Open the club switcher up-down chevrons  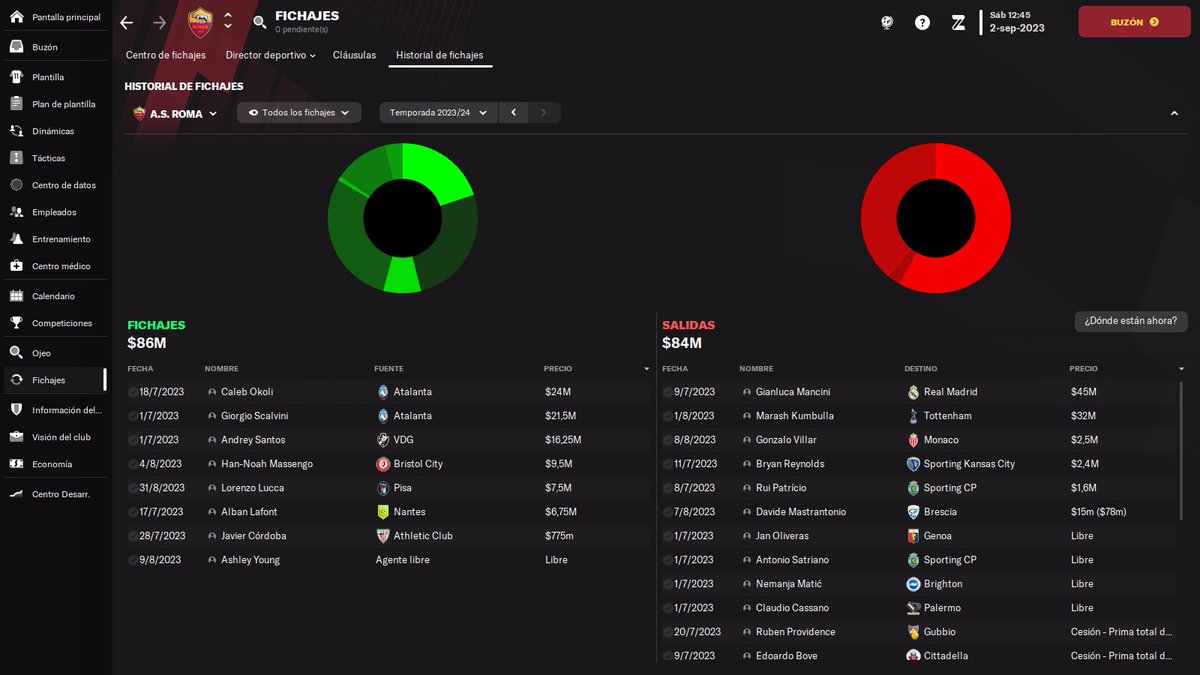228,21
